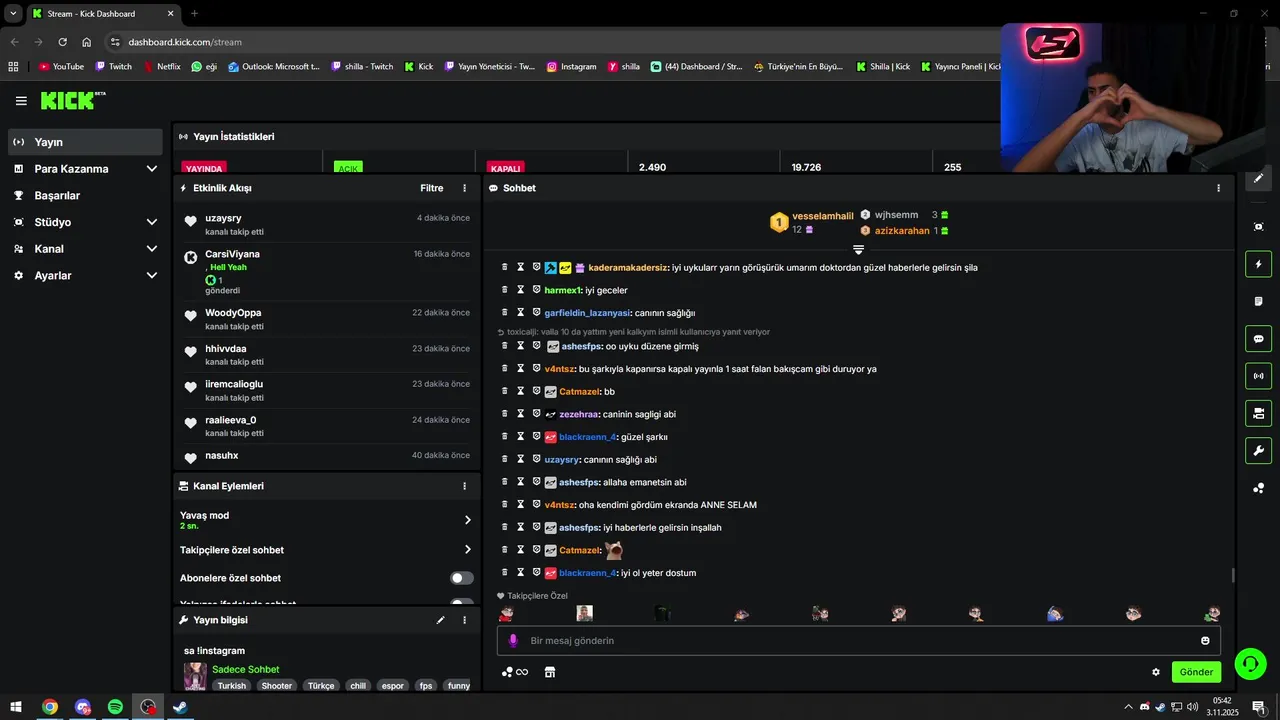Reload the page in the browser toolbar
This screenshot has width=1280, height=720.
(x=63, y=42)
